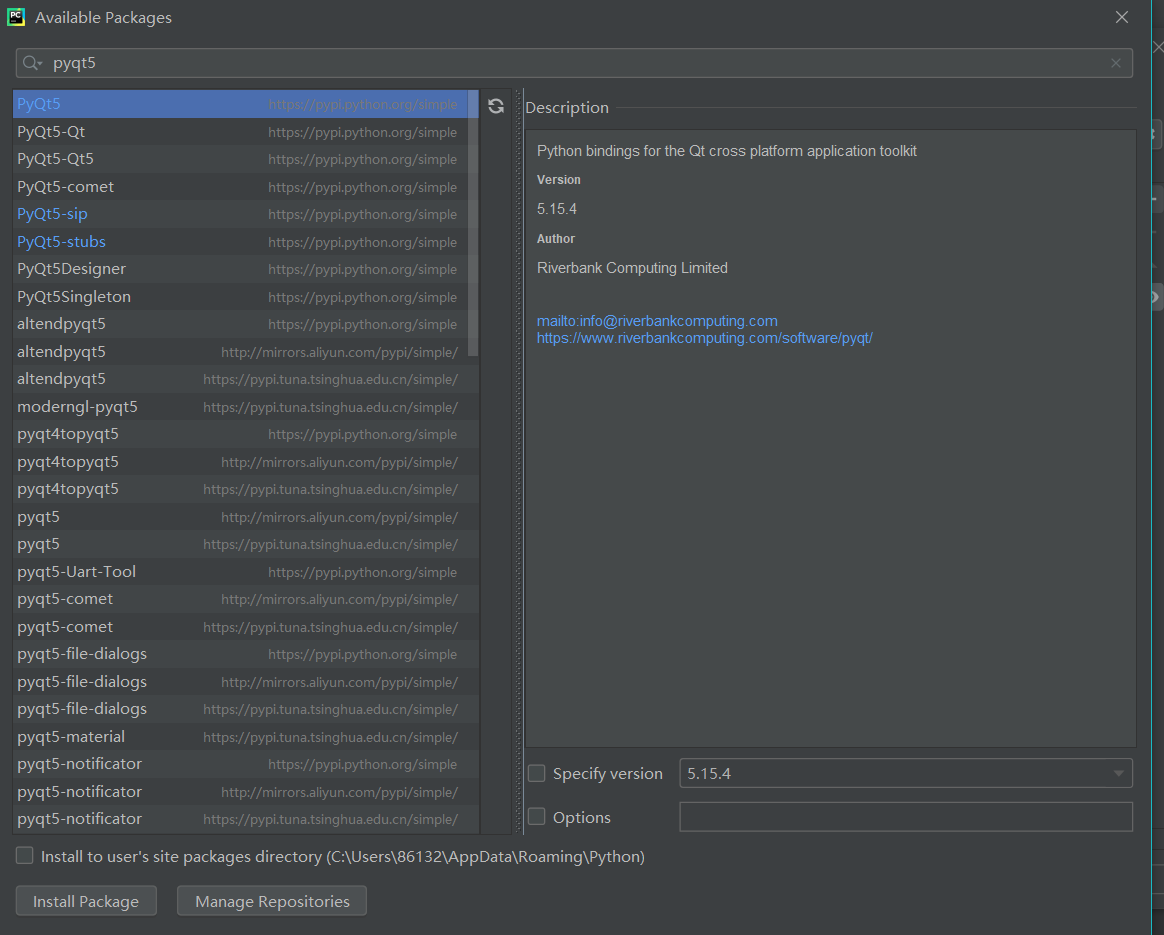This screenshot has height=935, width=1164.
Task: Select pyqt5-comet from tsinghua mirror
Action: (246, 626)
